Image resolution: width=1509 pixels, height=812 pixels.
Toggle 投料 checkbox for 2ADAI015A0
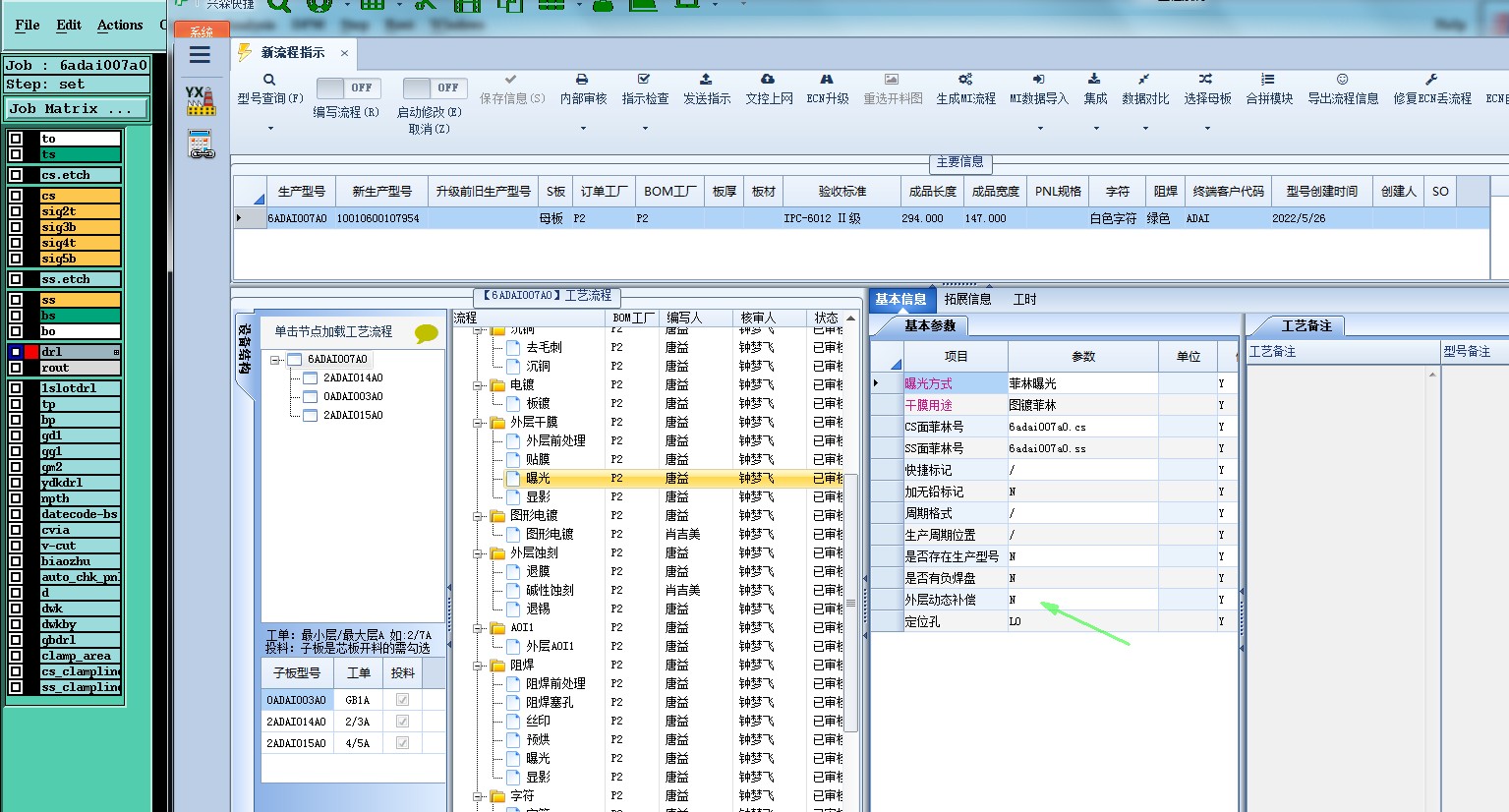tap(402, 743)
